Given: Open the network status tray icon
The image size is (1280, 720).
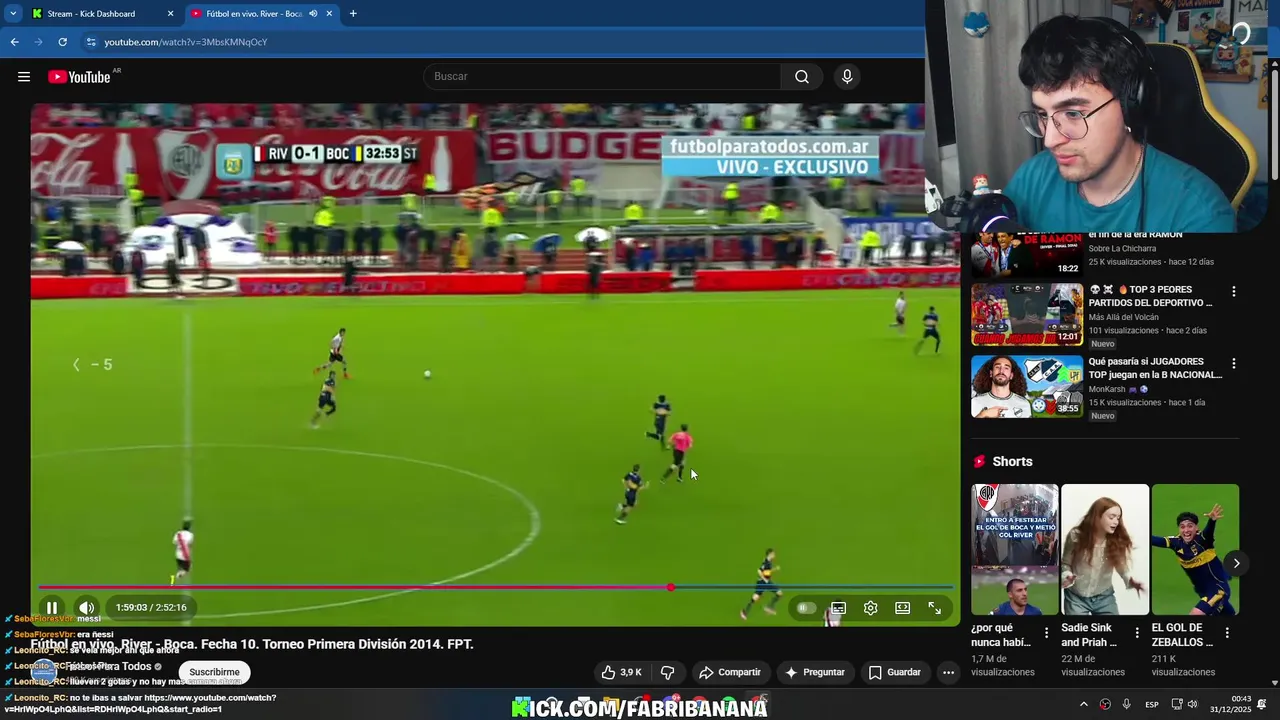Looking at the screenshot, I should tap(1176, 704).
